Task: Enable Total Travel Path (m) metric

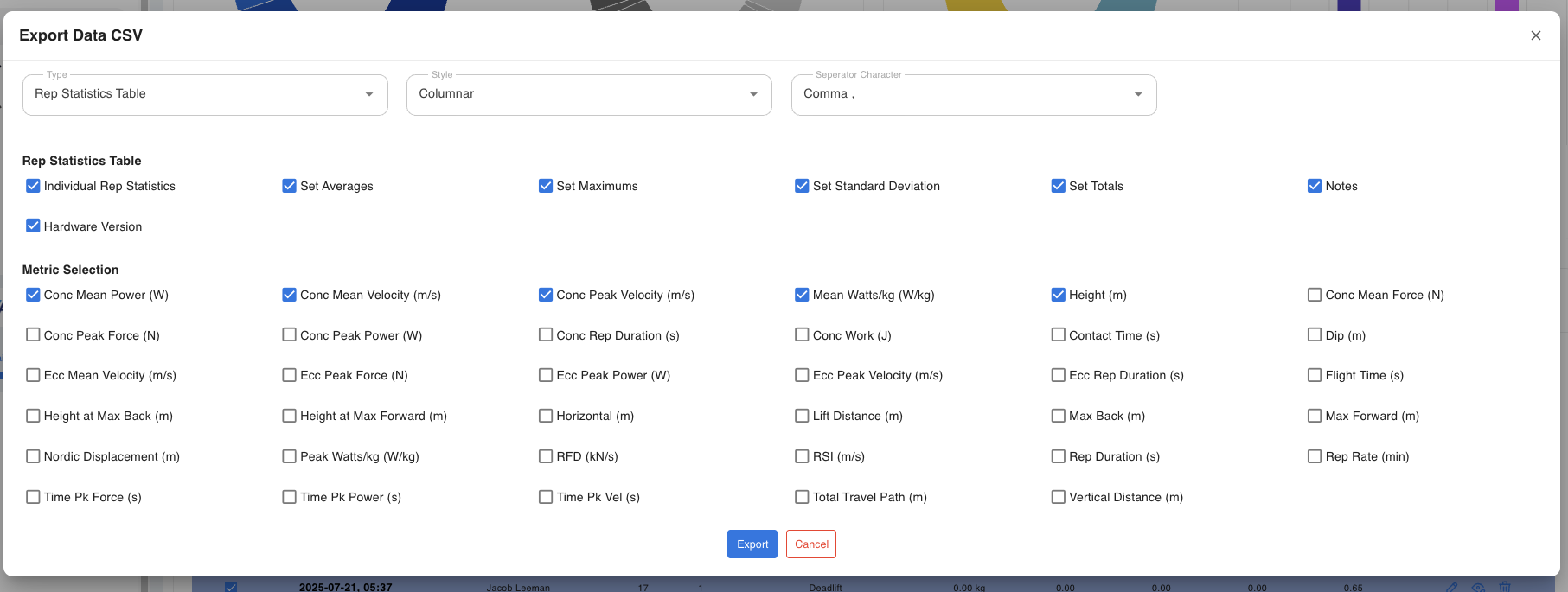Action: [x=802, y=497]
